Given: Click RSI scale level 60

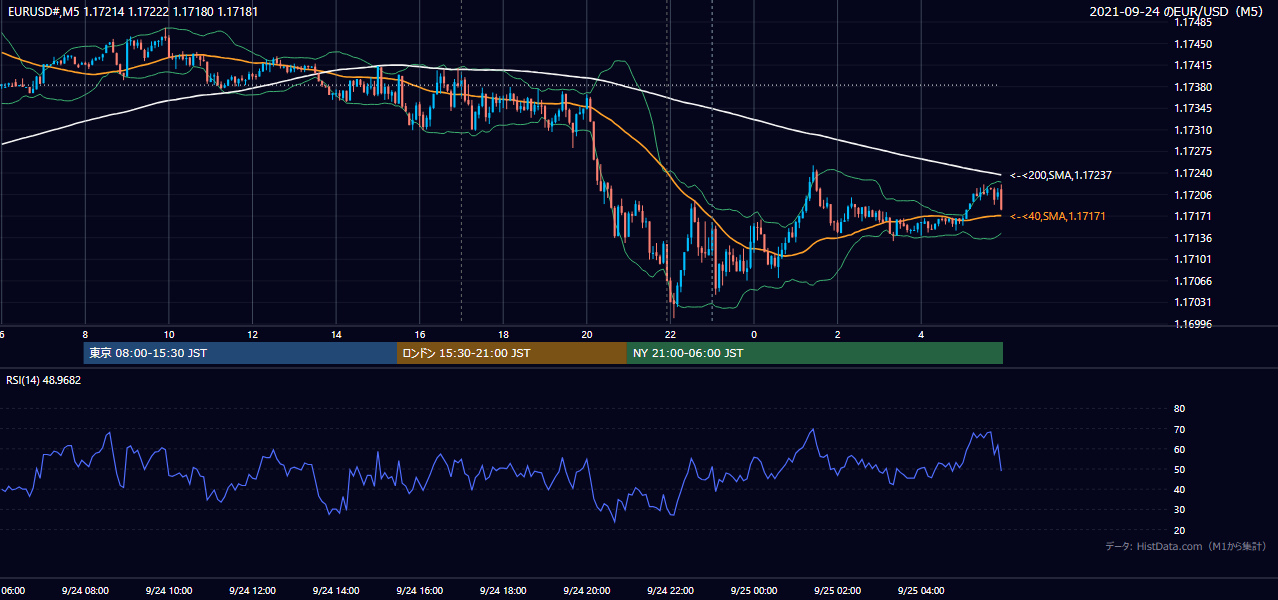Looking at the screenshot, I should pos(1179,449).
